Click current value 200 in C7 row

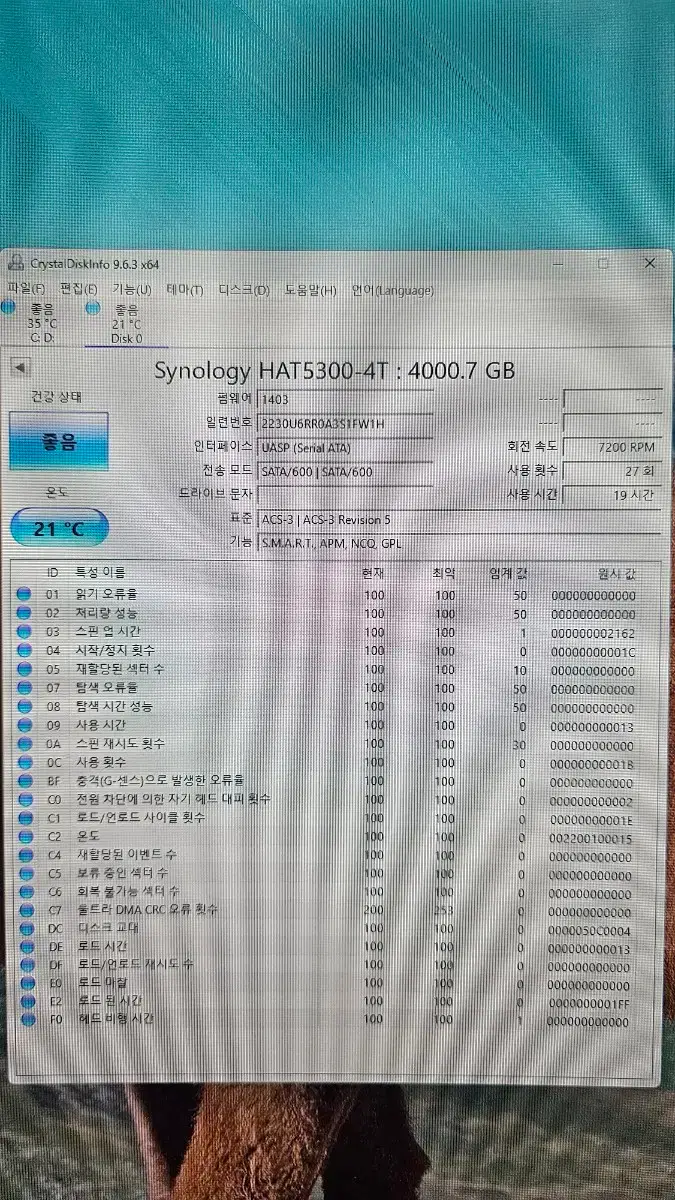point(373,912)
